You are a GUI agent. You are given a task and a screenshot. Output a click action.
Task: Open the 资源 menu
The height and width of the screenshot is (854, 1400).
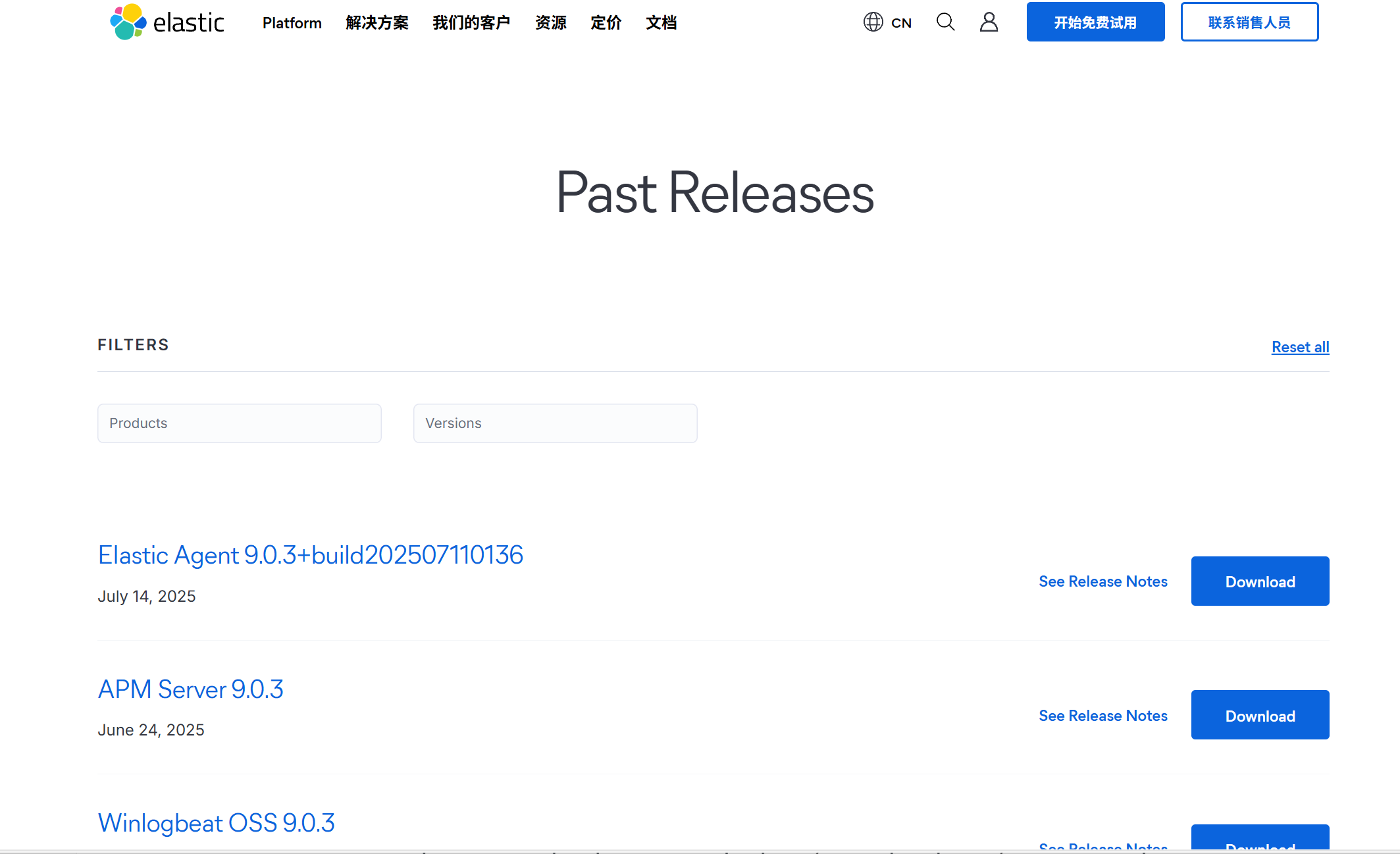tap(551, 23)
